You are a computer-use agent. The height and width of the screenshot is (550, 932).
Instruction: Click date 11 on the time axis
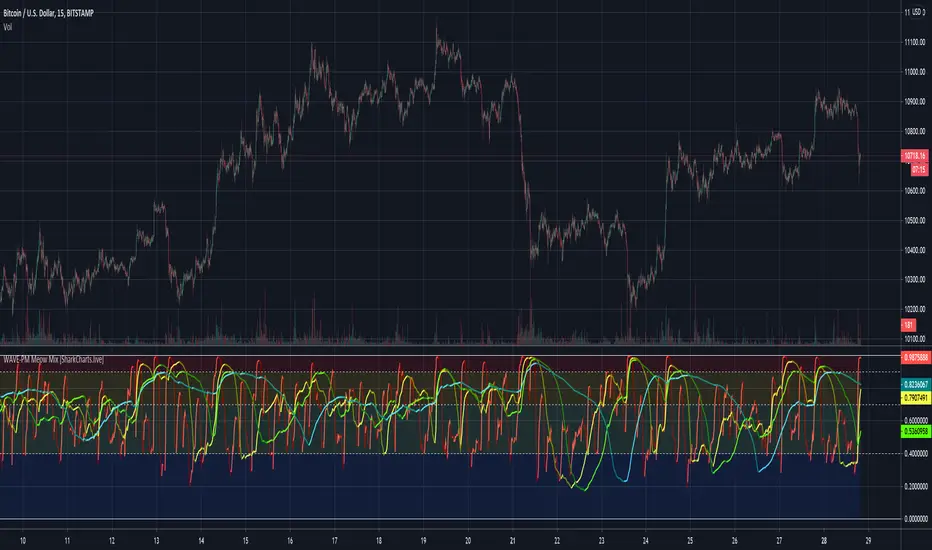(x=67, y=541)
